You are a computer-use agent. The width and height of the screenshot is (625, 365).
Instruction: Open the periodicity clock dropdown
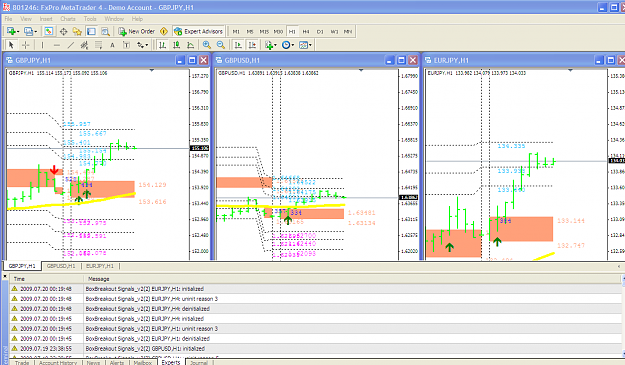click(288, 45)
